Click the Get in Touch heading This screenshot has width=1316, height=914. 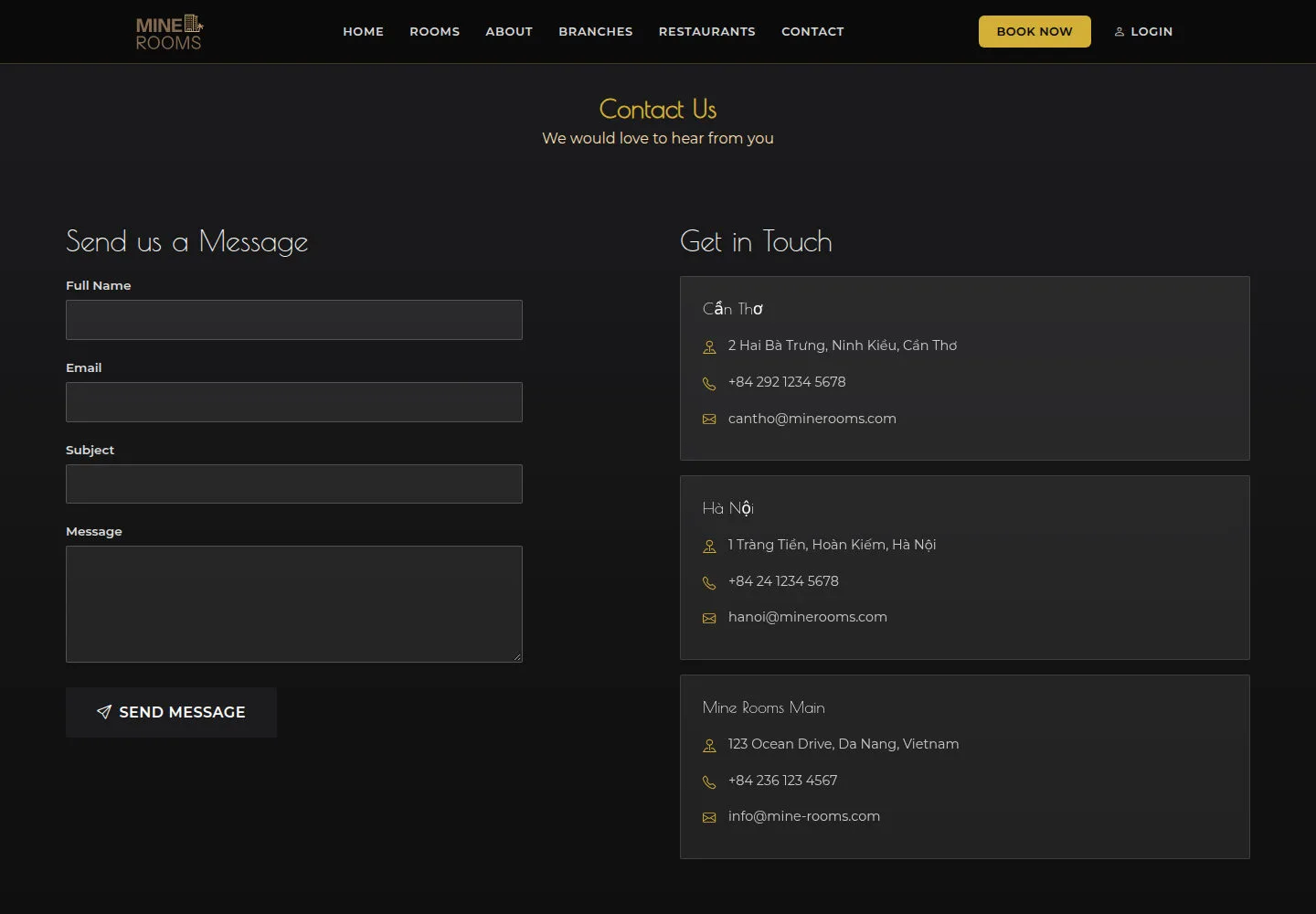coord(757,241)
